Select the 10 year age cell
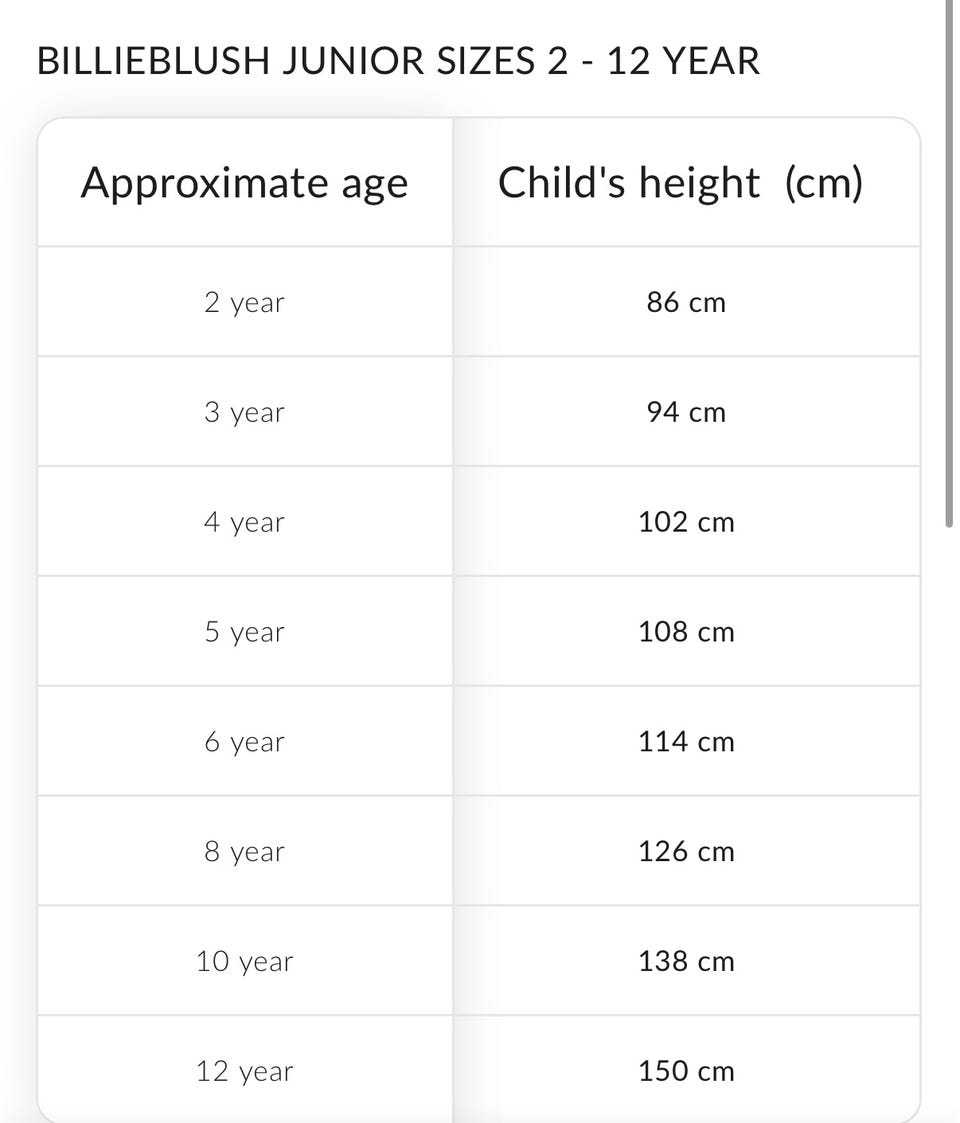 244,962
